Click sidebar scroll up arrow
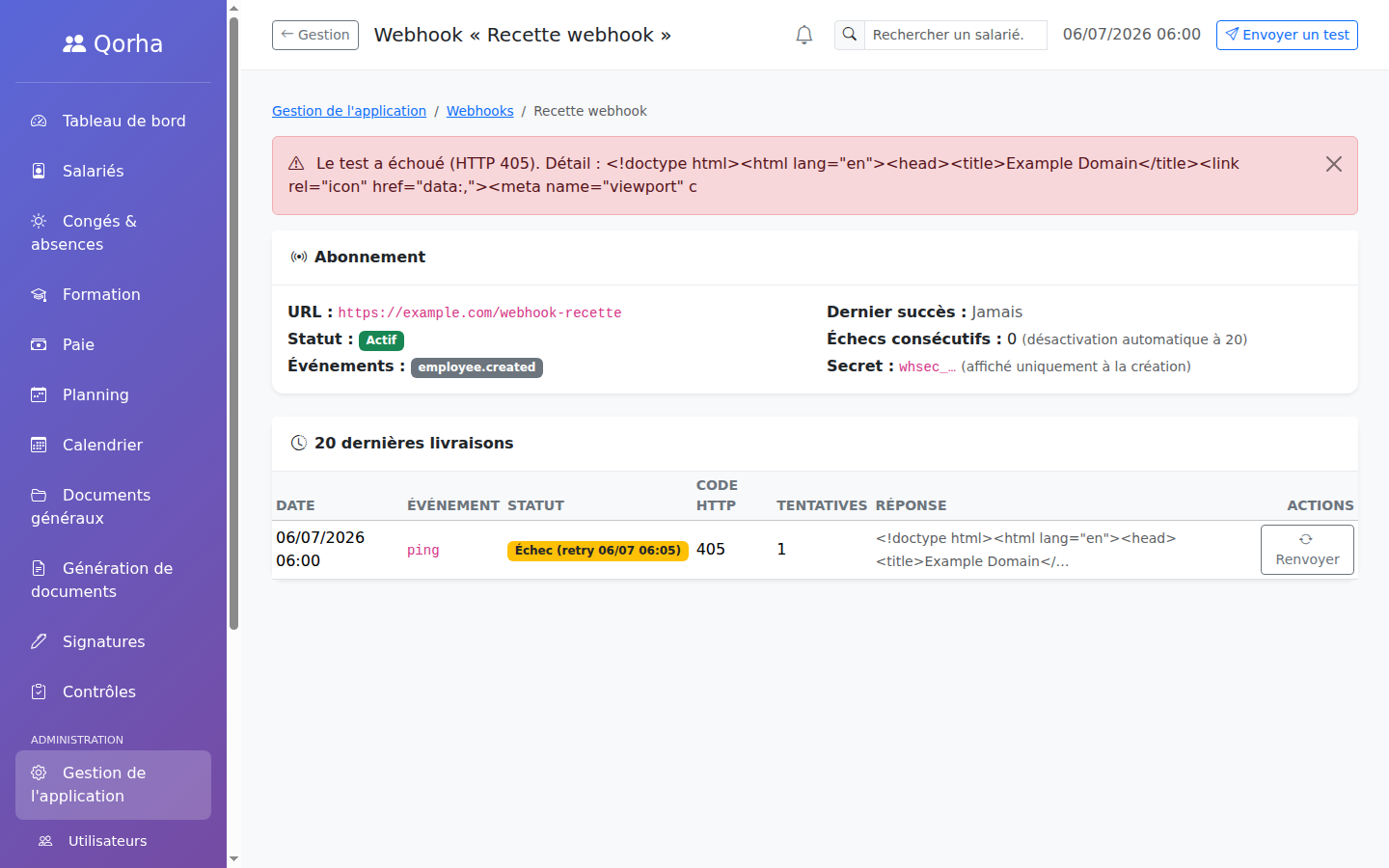 pyautogui.click(x=233, y=8)
